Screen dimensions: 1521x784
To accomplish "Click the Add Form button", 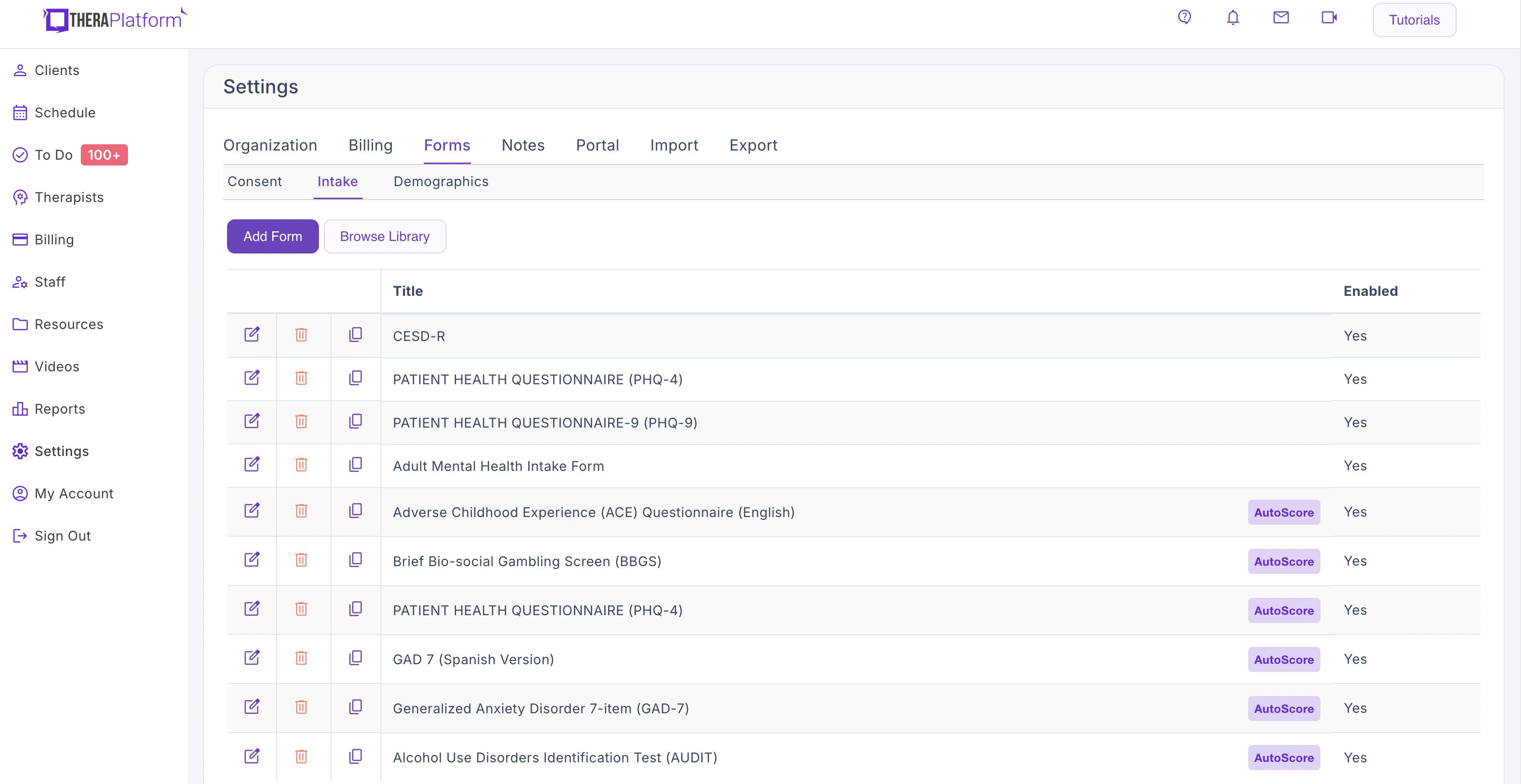I will 272,237.
